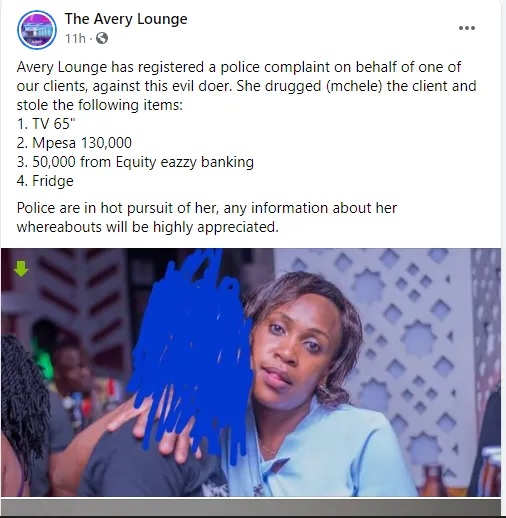This screenshot has width=506, height=518.
Task: Click the "4. Fridge" list line
Action: [x=45, y=181]
